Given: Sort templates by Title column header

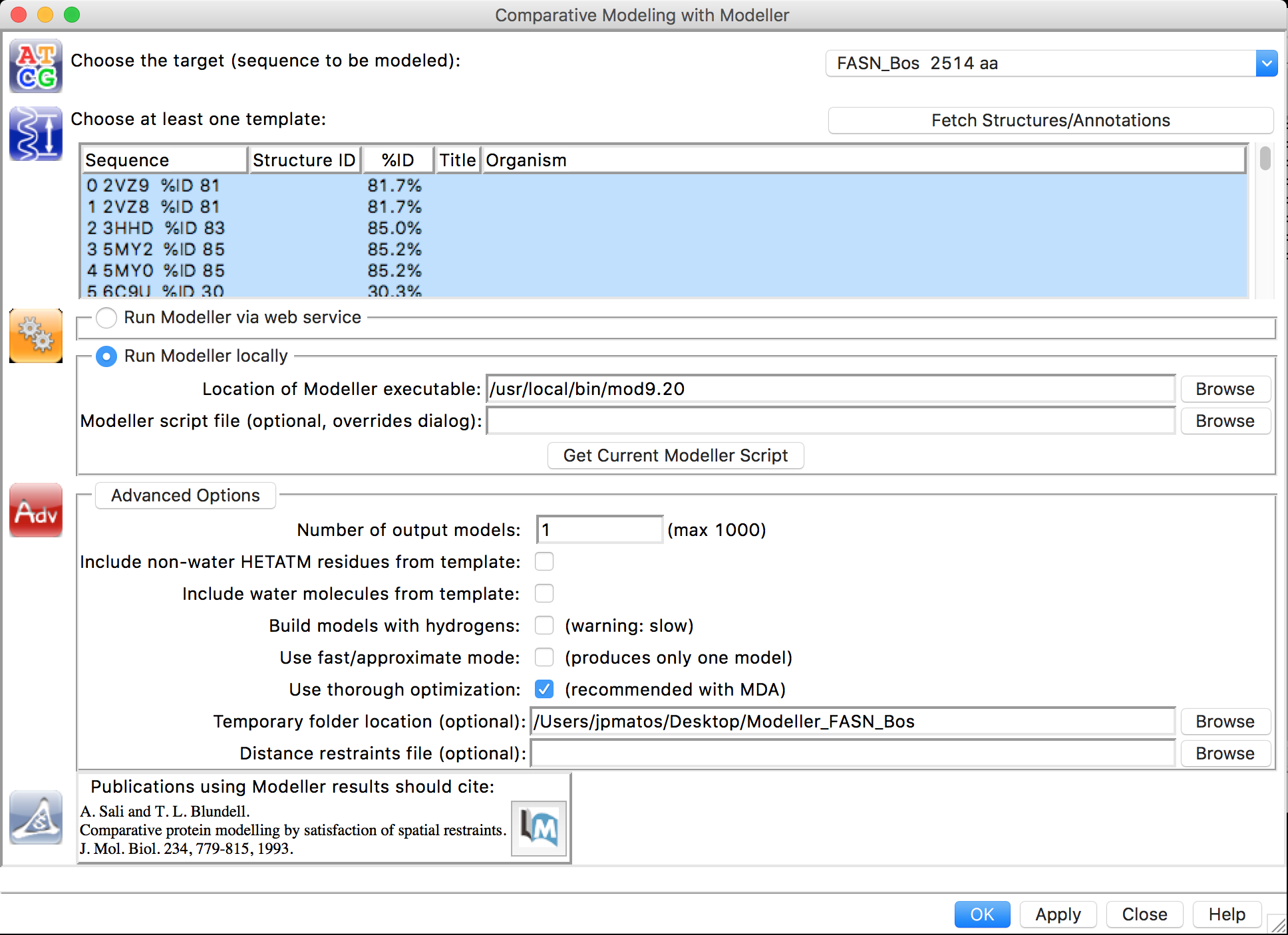Looking at the screenshot, I should point(458,160).
